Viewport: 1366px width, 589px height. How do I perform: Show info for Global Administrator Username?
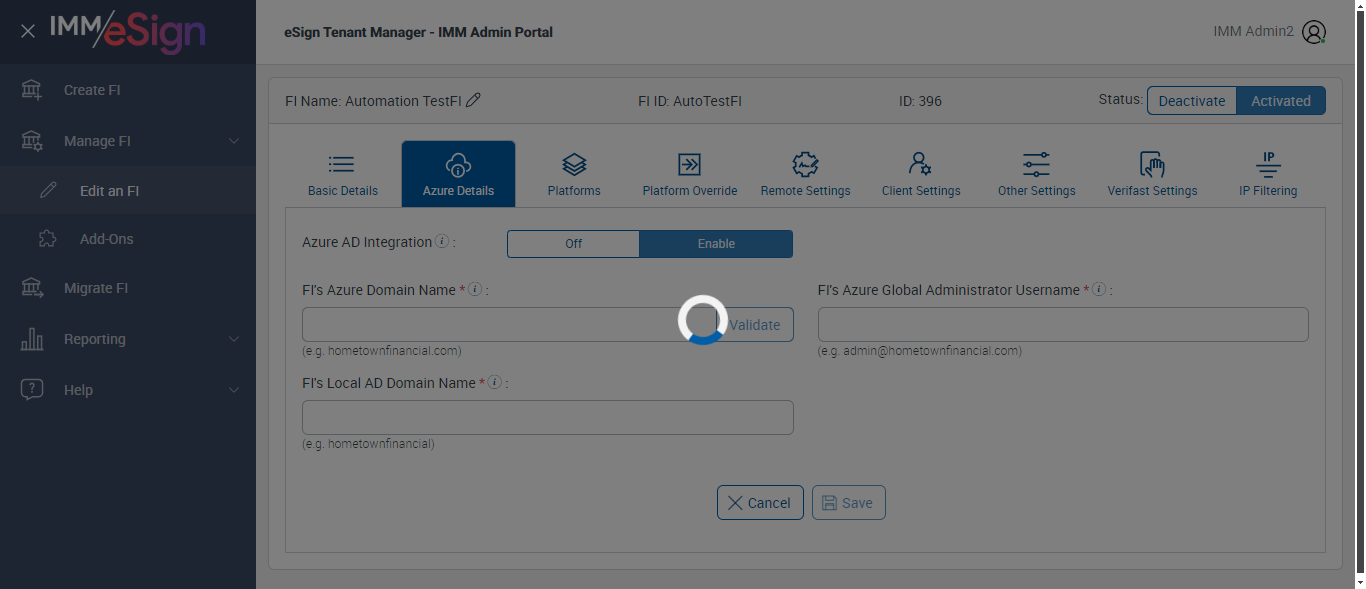point(1098,290)
